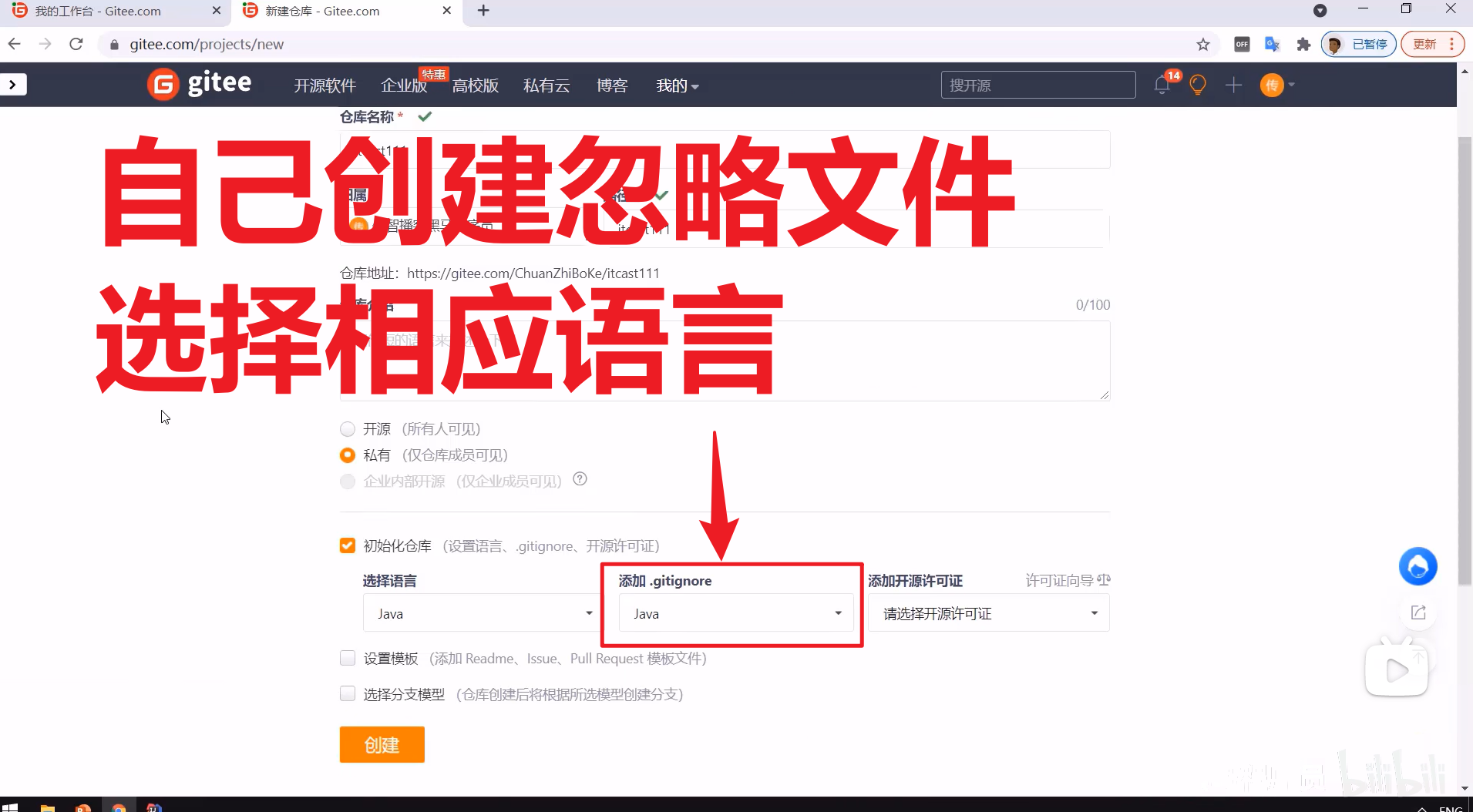Open the 添加 .gitignore Java dropdown

pos(735,613)
